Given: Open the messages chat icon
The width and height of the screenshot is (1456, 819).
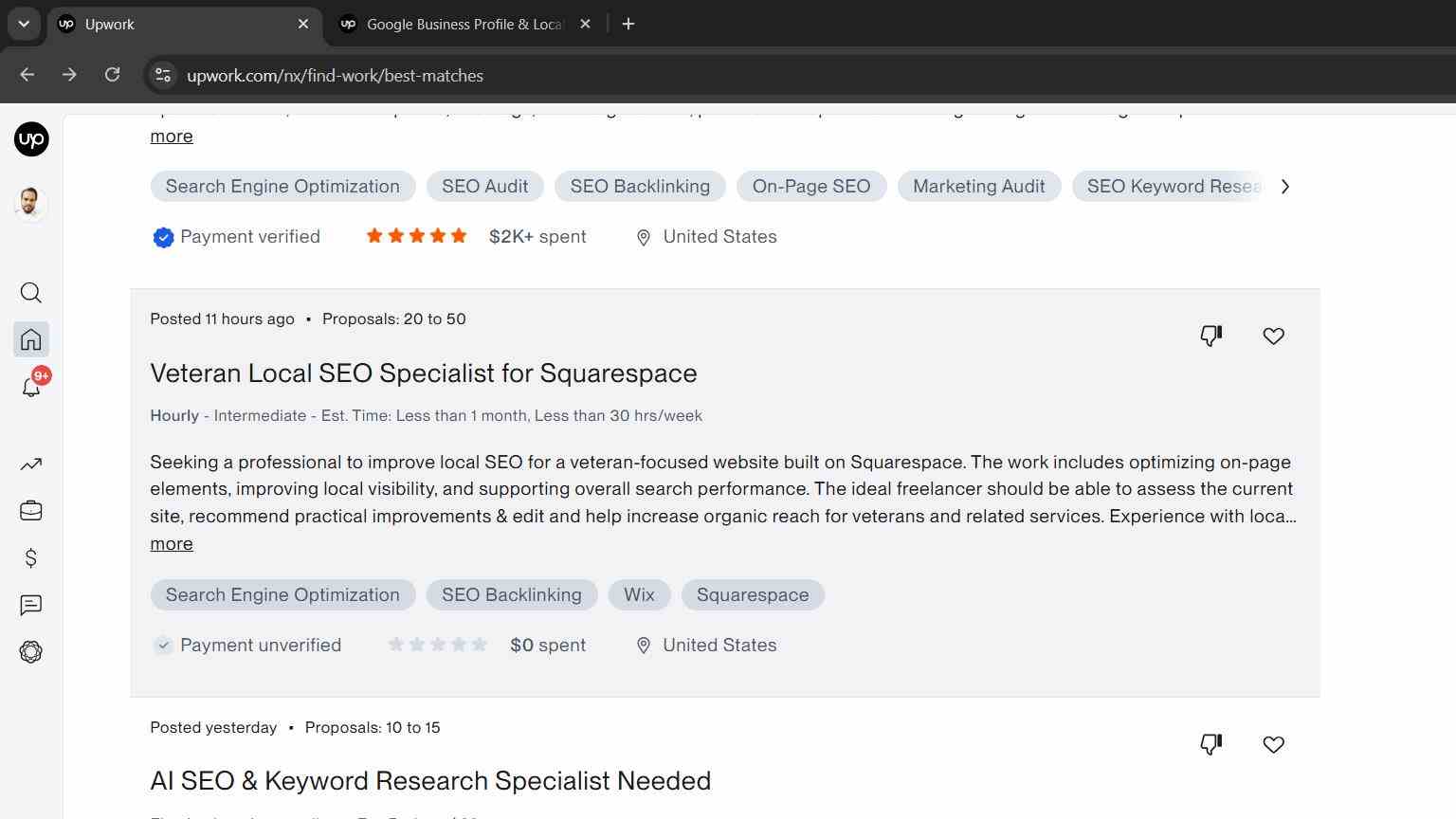Looking at the screenshot, I should click(x=31, y=605).
